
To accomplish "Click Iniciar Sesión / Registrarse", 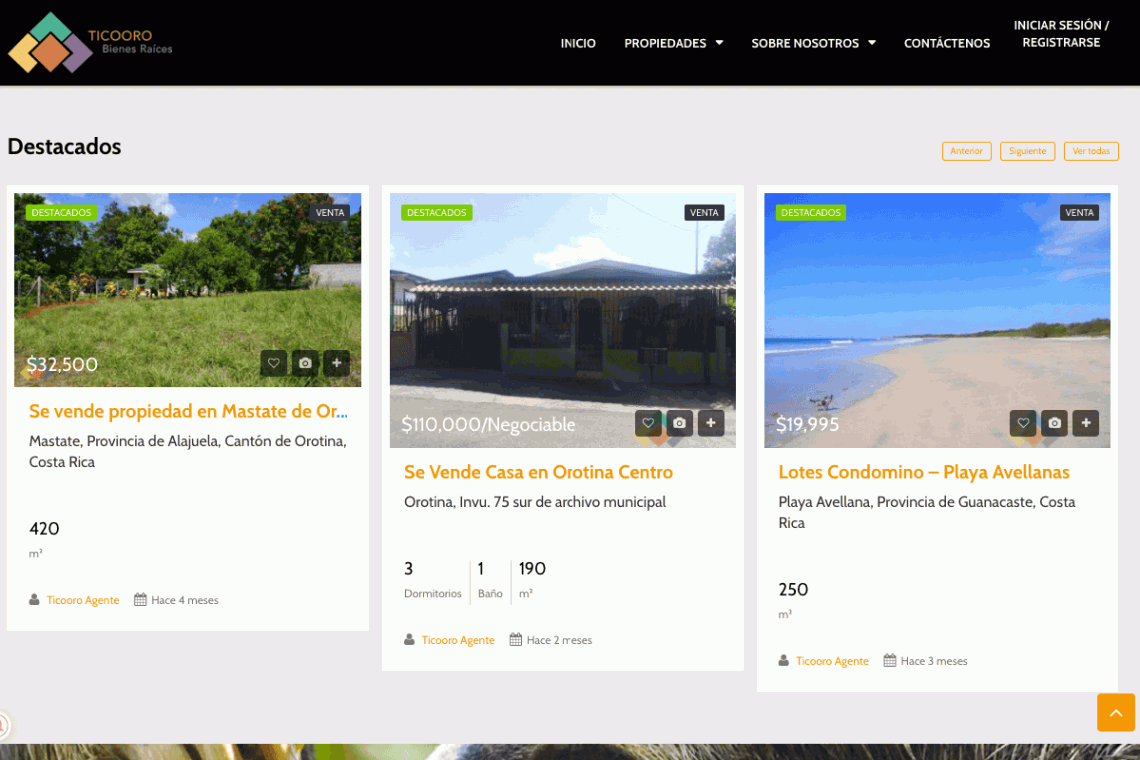I will [x=1061, y=34].
